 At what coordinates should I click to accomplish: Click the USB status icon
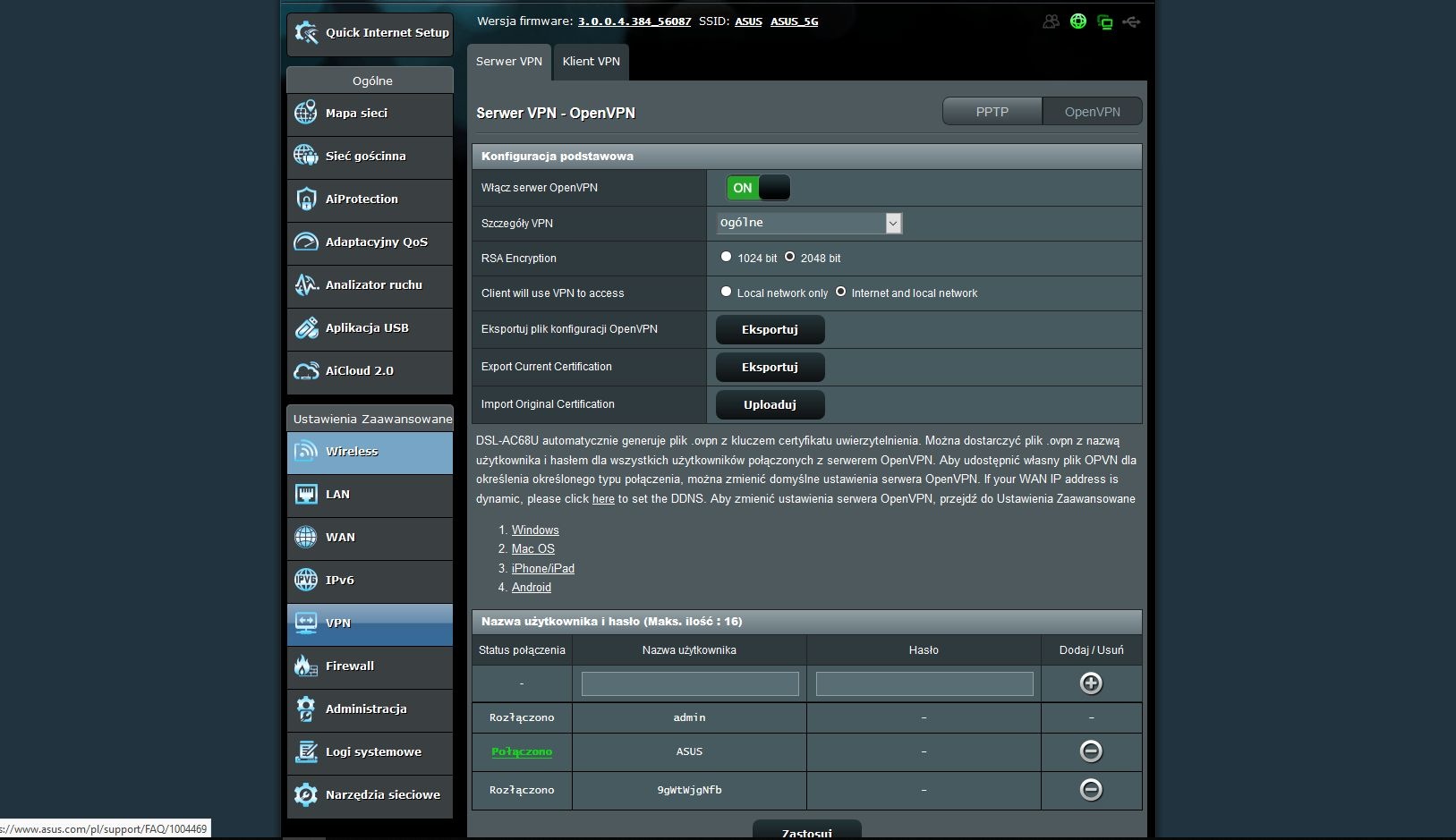point(1132,21)
